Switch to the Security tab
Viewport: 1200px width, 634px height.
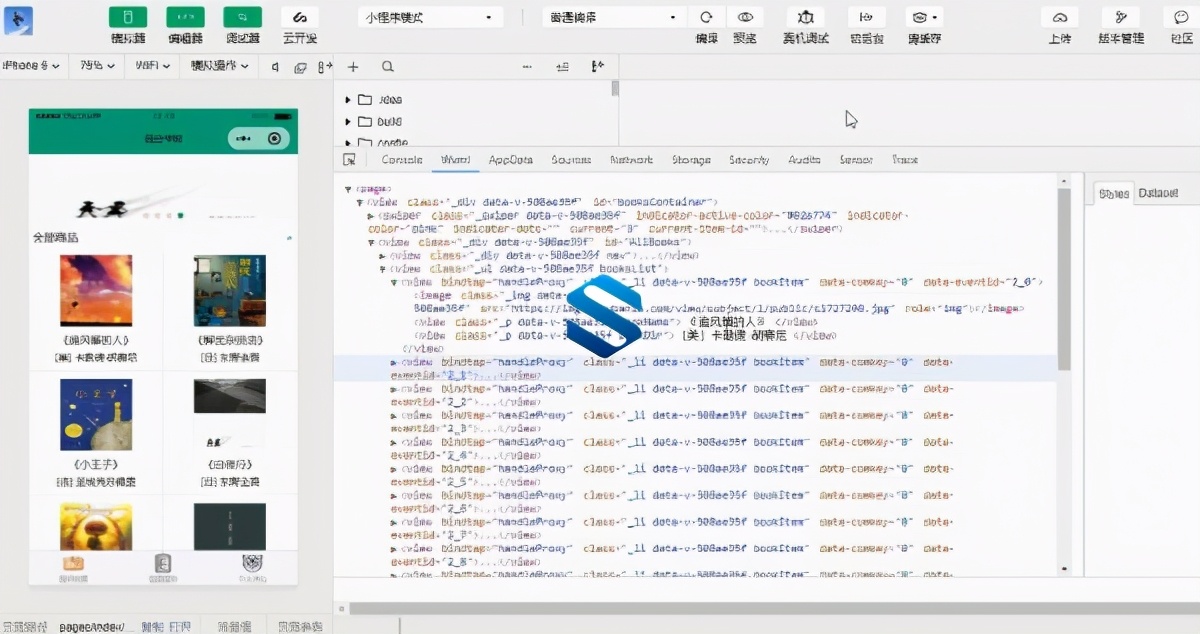tap(749, 160)
